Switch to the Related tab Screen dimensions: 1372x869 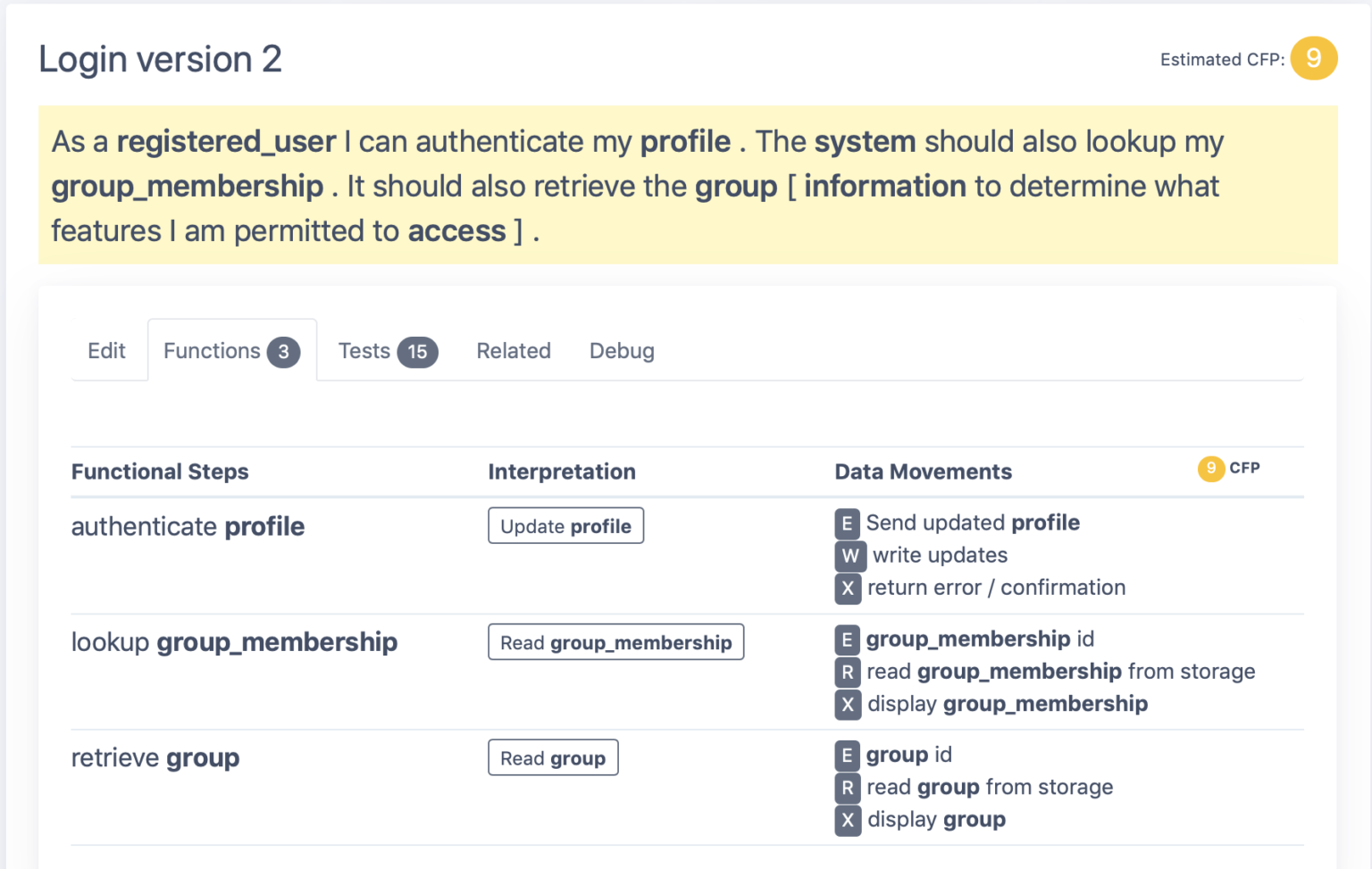coord(513,350)
